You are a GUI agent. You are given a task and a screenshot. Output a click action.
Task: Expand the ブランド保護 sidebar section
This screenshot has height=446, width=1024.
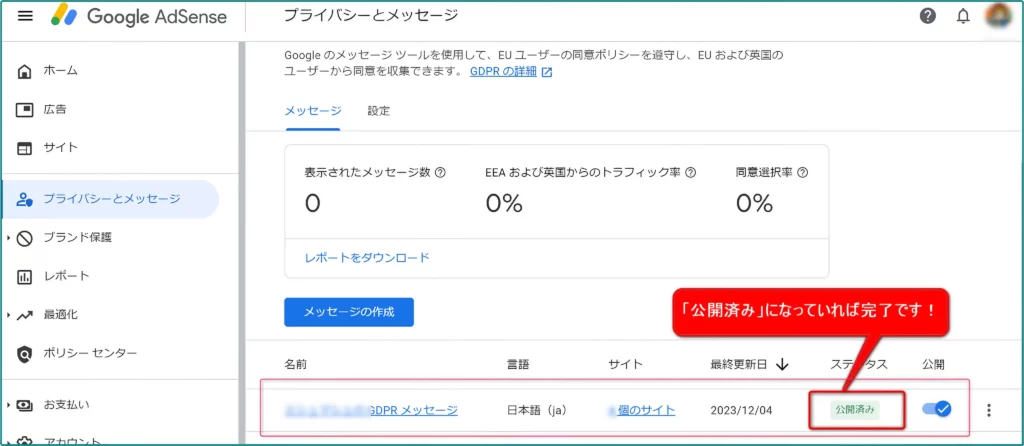point(9,238)
